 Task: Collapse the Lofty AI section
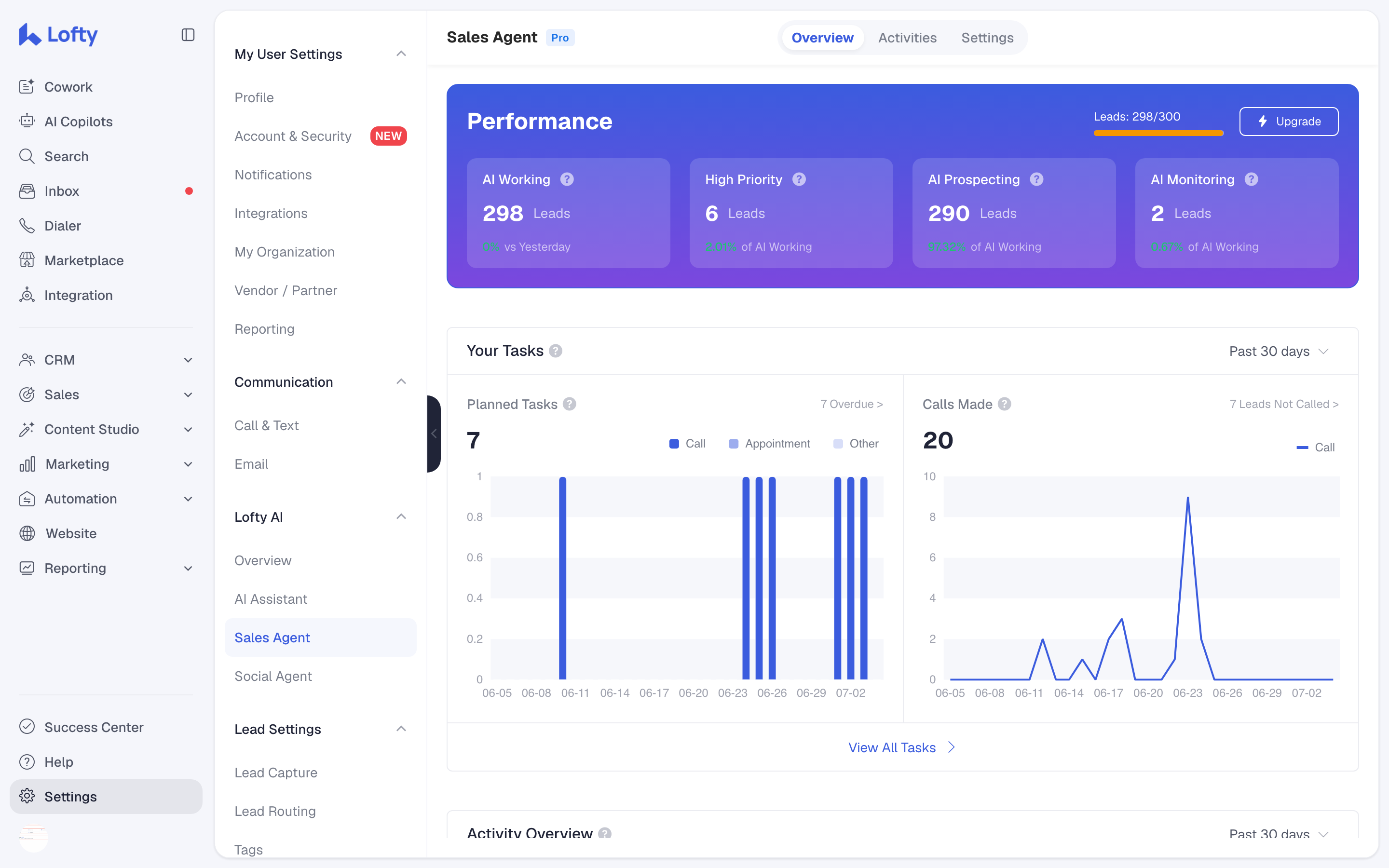point(401,516)
